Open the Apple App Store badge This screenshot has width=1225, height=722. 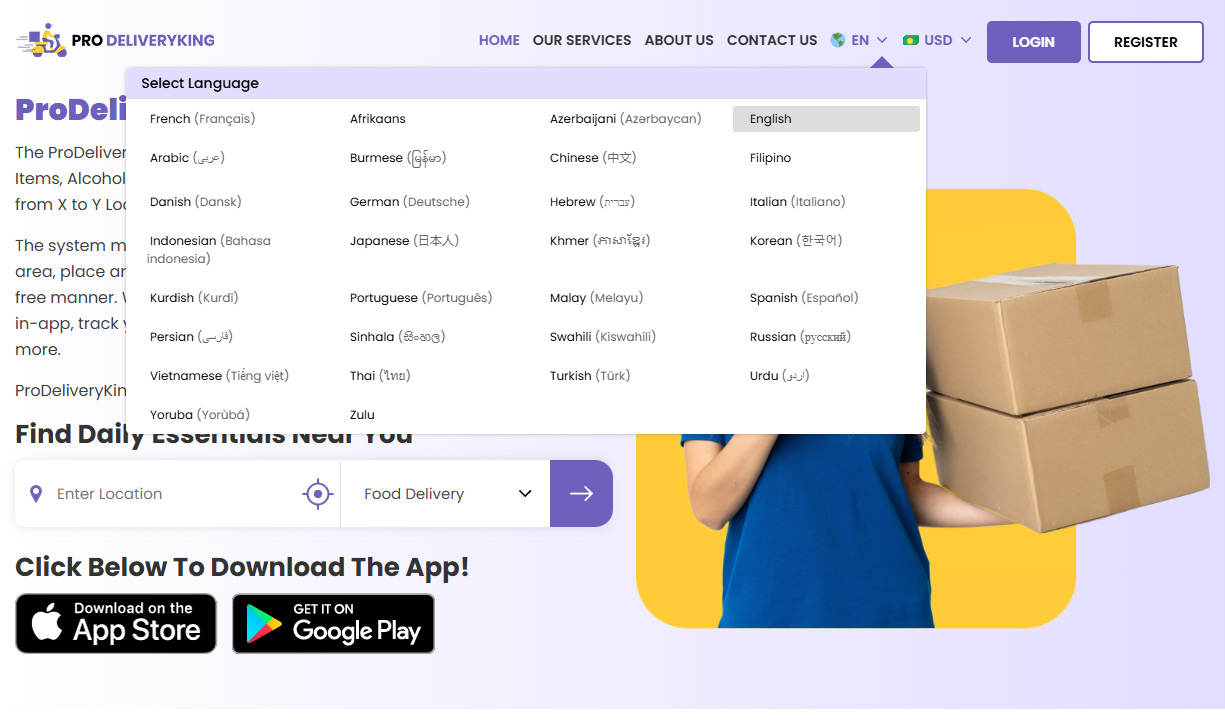(x=116, y=623)
